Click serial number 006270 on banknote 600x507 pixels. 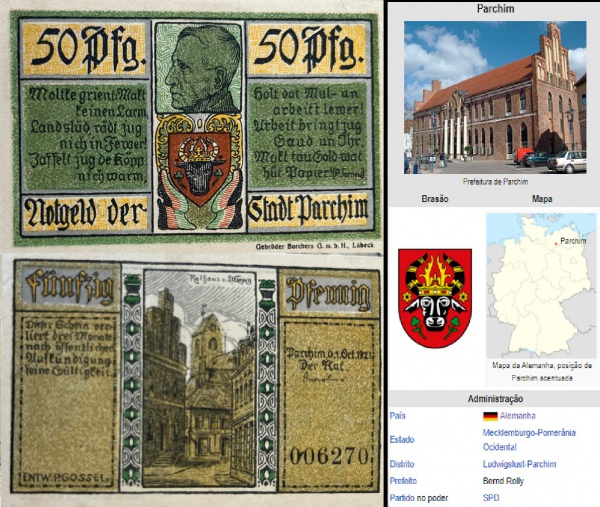tap(330, 456)
